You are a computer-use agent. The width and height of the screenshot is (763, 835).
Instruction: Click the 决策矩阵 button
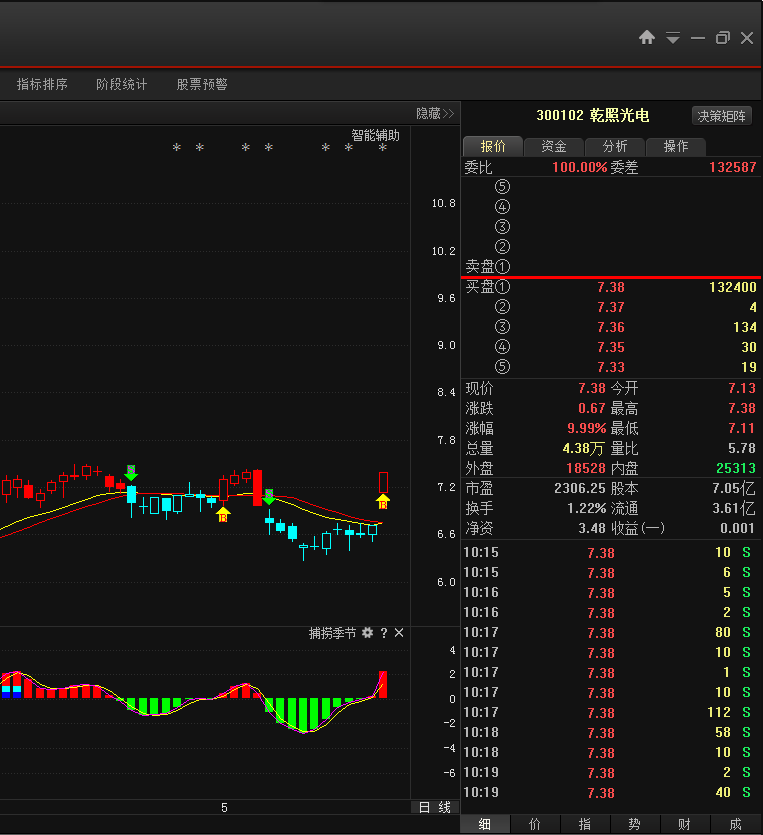(x=721, y=115)
